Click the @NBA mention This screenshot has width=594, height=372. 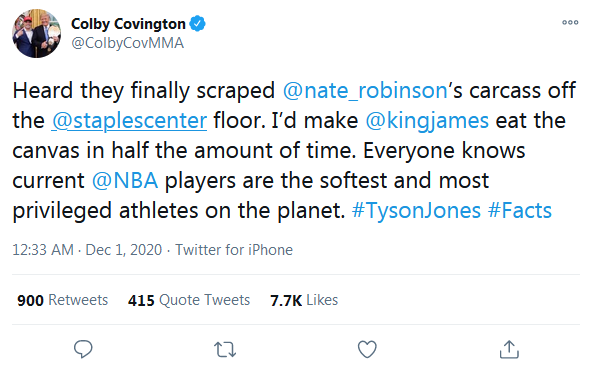coord(125,180)
